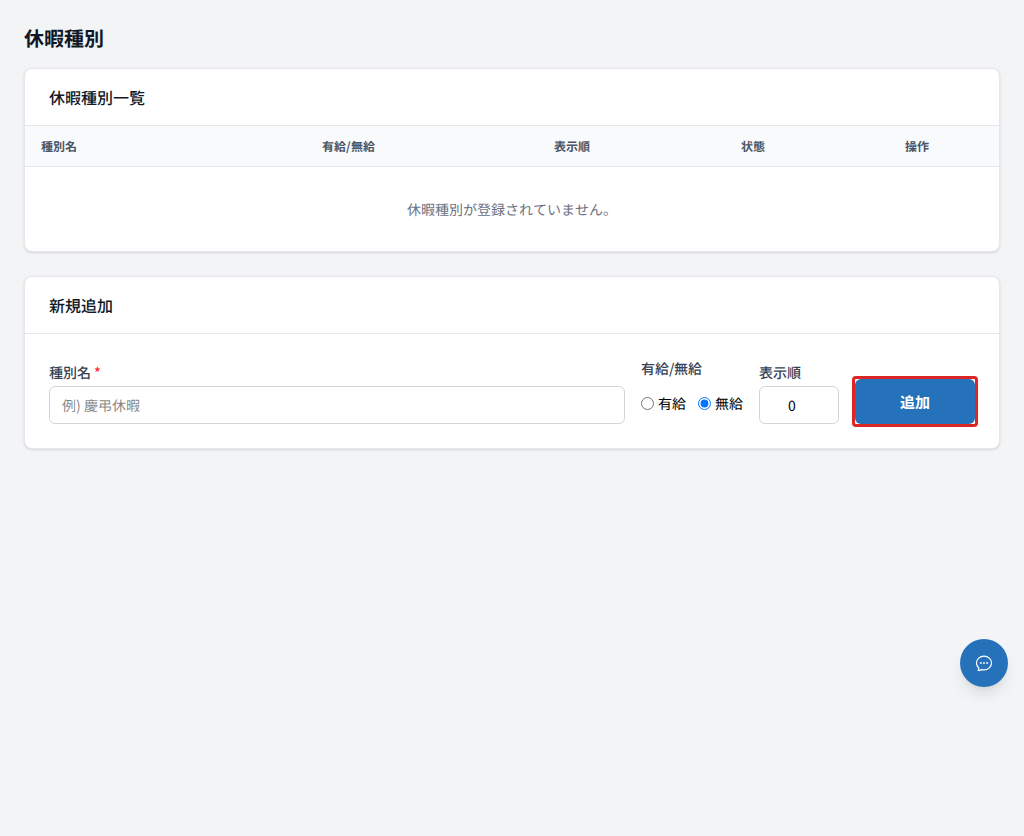Click the 有給/無給 form label
Screen dimensions: 1024x836
671,369
